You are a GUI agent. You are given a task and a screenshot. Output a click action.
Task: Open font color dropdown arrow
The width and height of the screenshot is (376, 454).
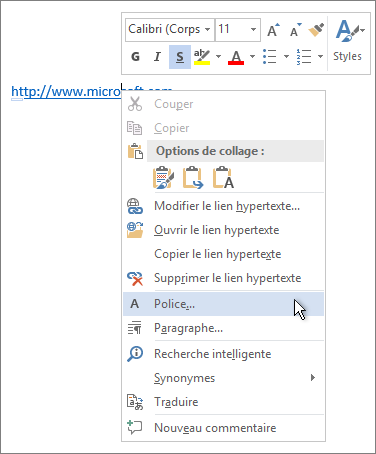[252, 56]
